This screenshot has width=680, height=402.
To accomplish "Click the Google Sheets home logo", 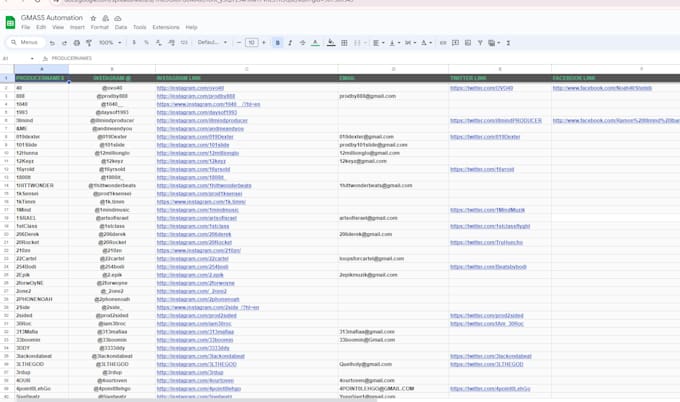I will point(10,22).
